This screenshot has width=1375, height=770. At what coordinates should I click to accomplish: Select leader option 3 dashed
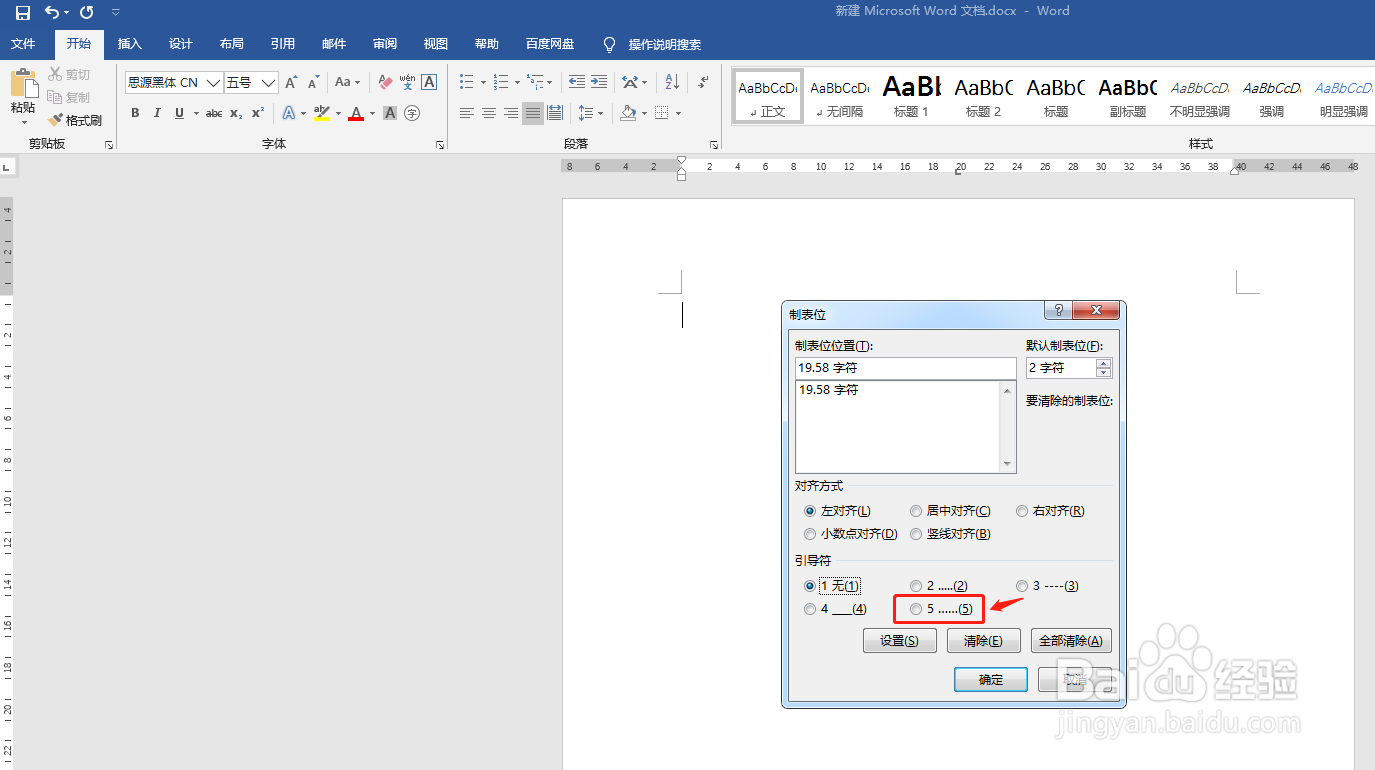coord(1022,586)
